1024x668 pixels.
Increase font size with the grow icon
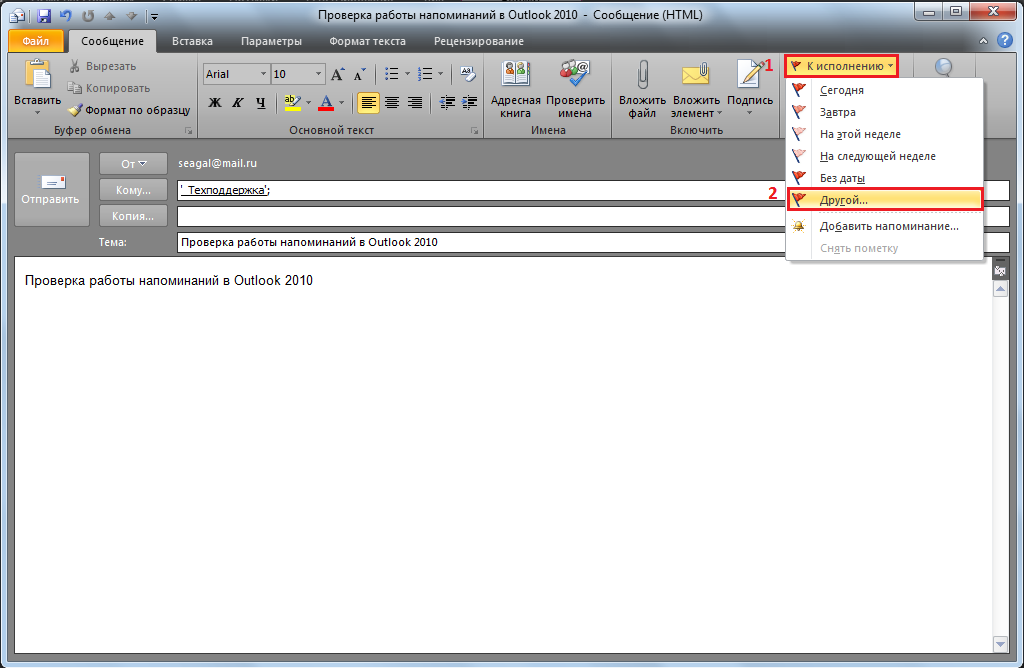pos(337,74)
